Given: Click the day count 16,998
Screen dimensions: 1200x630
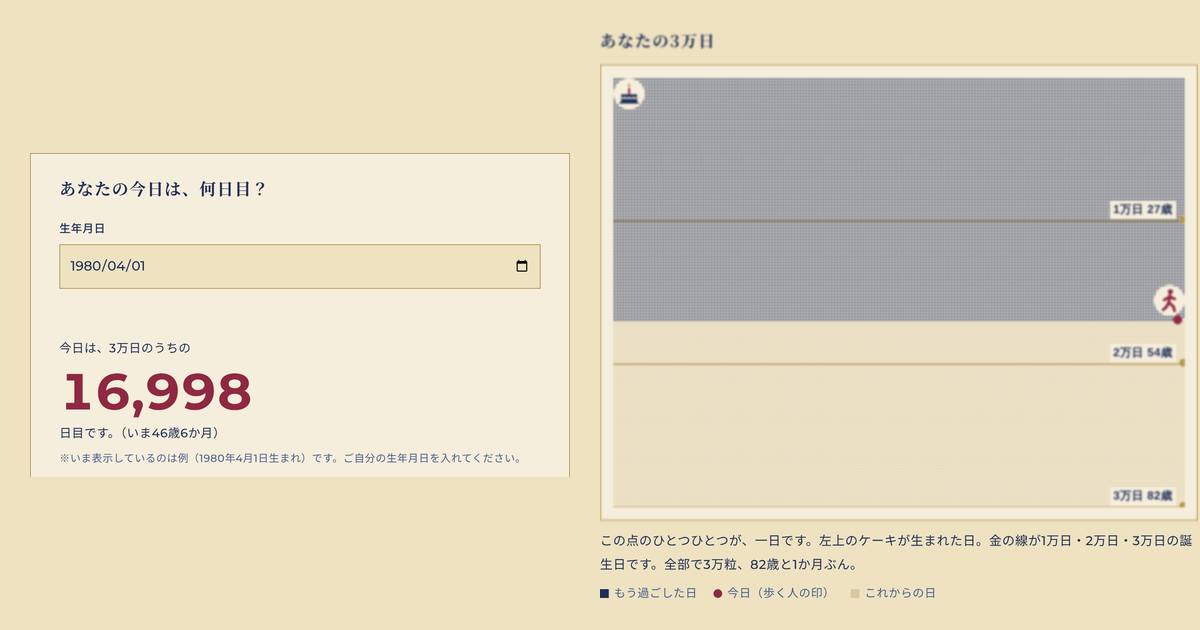Looking at the screenshot, I should (157, 392).
